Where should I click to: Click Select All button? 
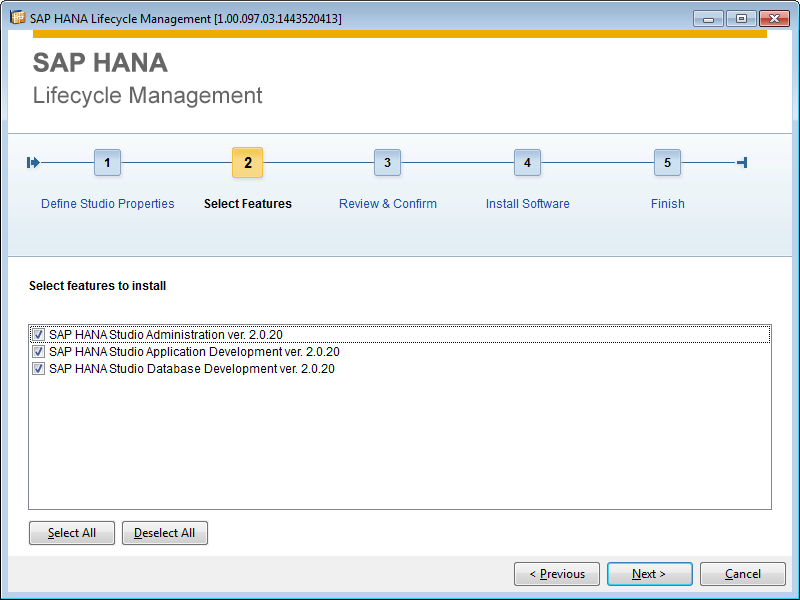pyautogui.click(x=72, y=533)
